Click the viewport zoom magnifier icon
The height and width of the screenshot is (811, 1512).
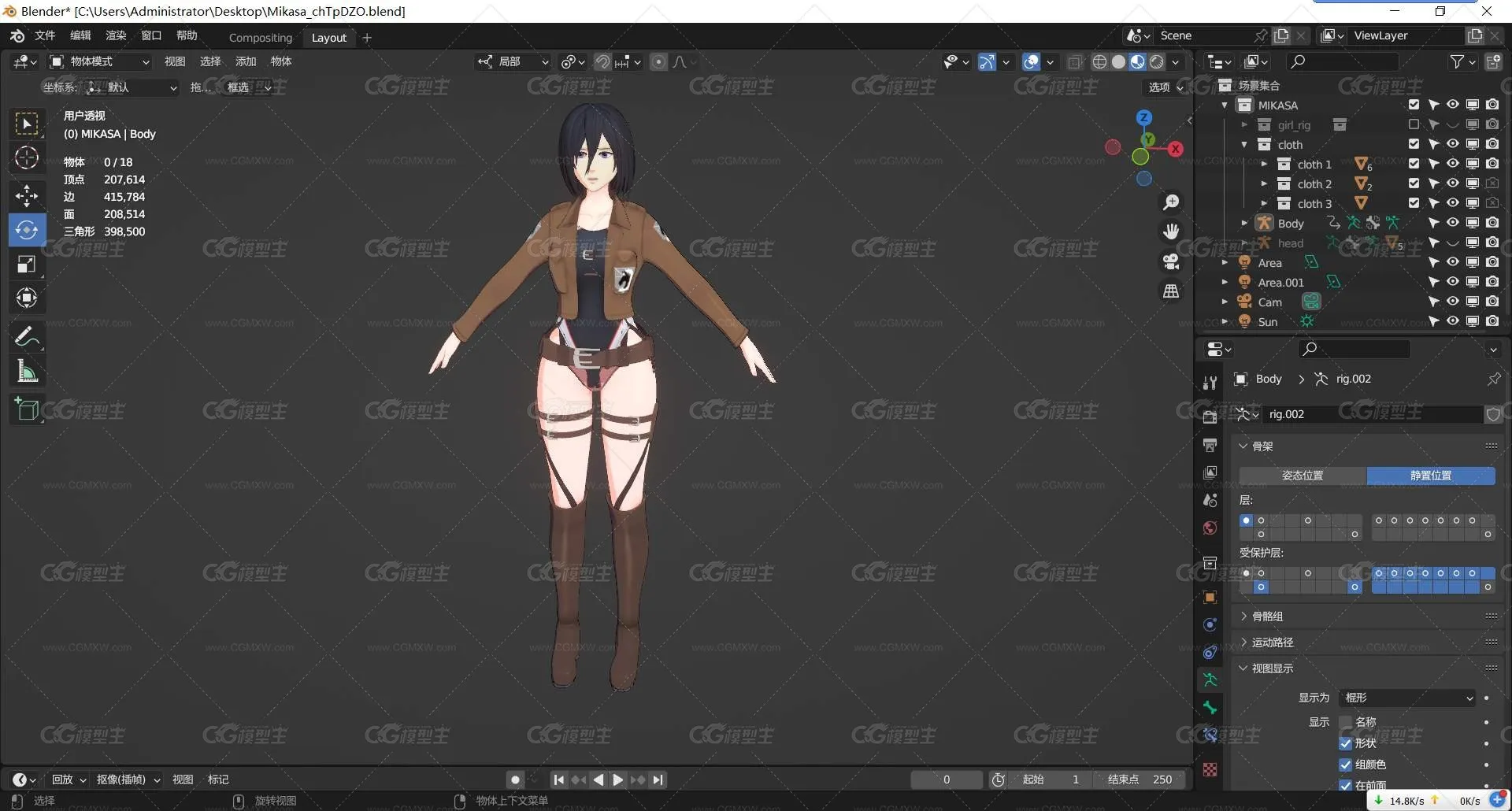1171,202
